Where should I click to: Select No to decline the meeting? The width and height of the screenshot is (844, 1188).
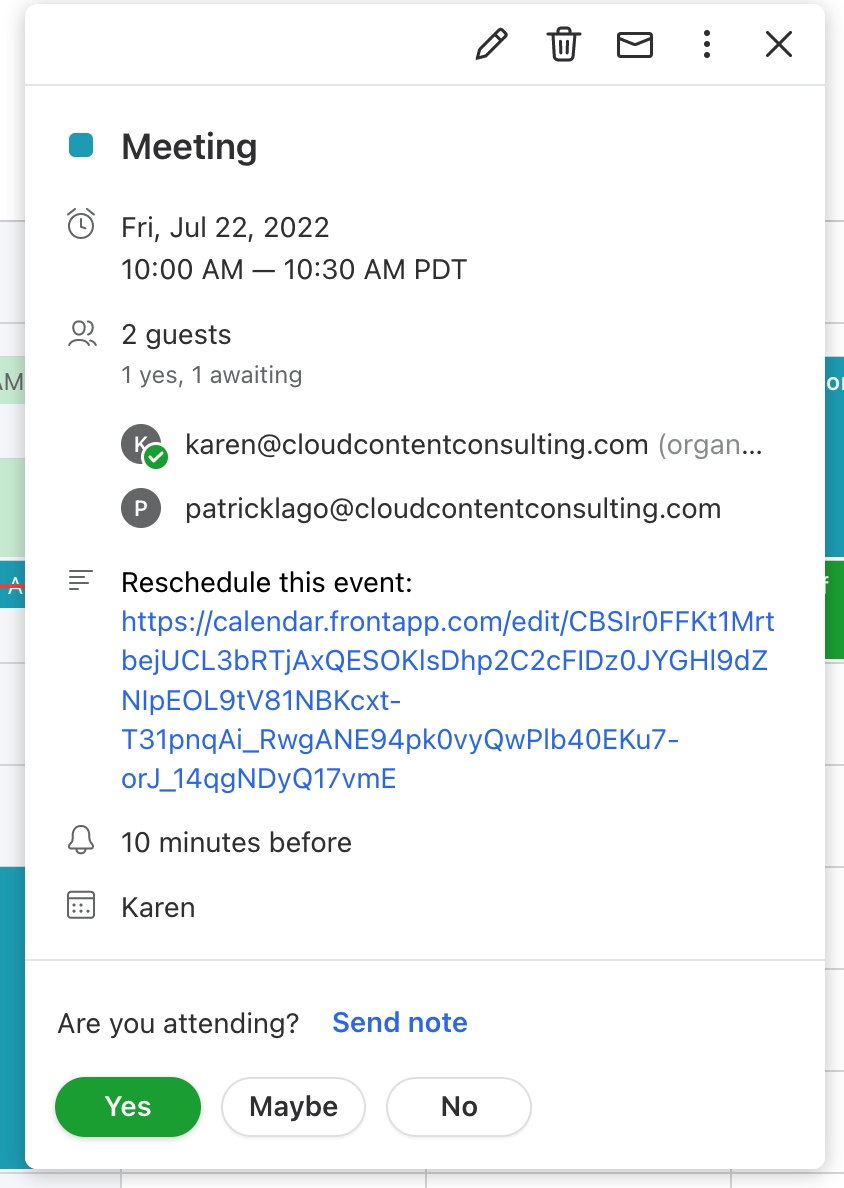[459, 1107]
